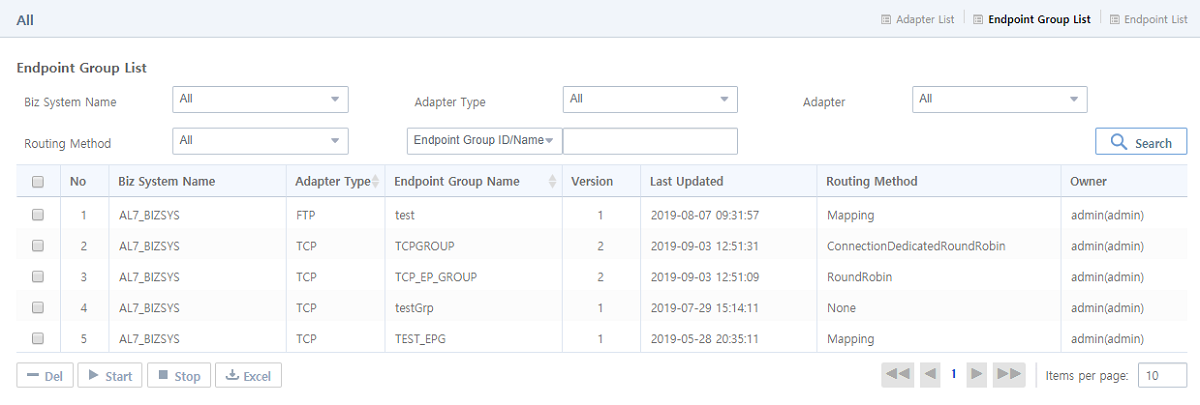
Task: Click the Start button
Action: point(110,376)
